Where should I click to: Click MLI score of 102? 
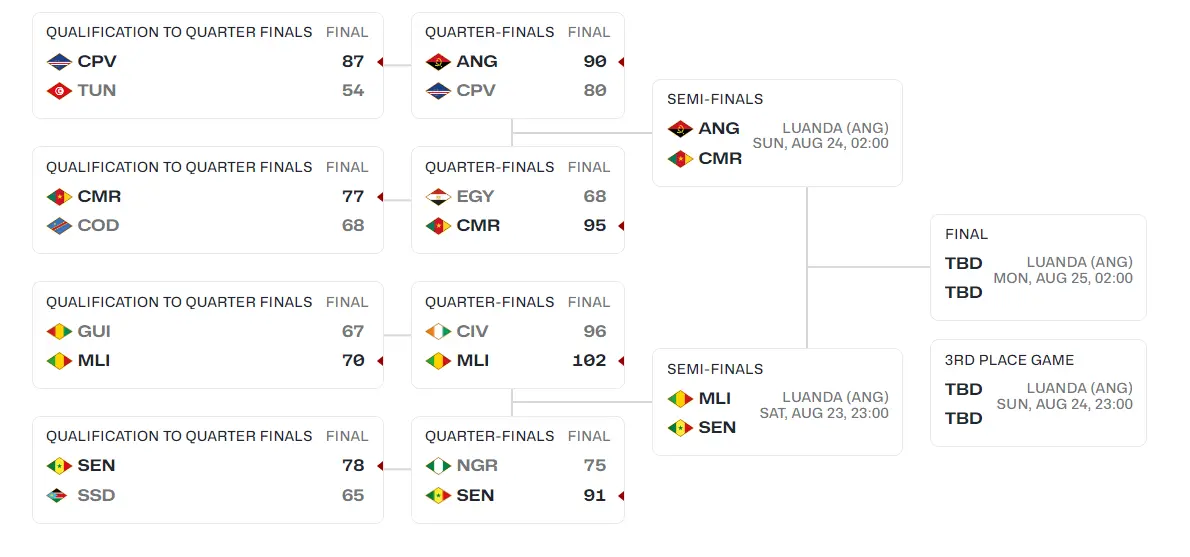coord(589,360)
